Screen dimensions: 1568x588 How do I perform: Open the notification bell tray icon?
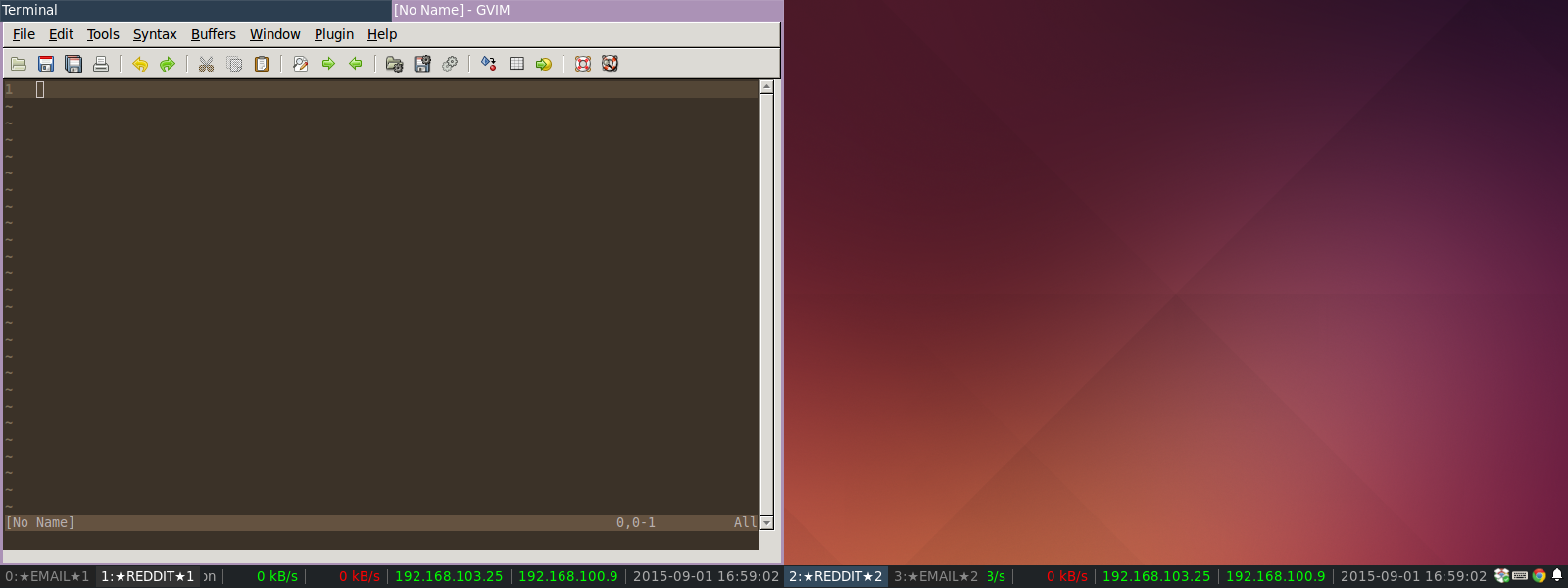[1557, 576]
